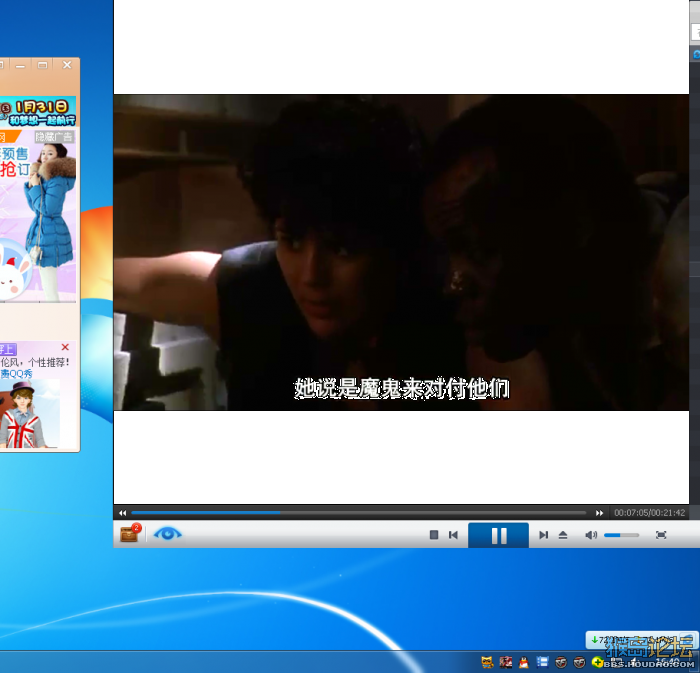Close the QQ window
Viewport: 700px width, 673px height.
(x=67, y=65)
